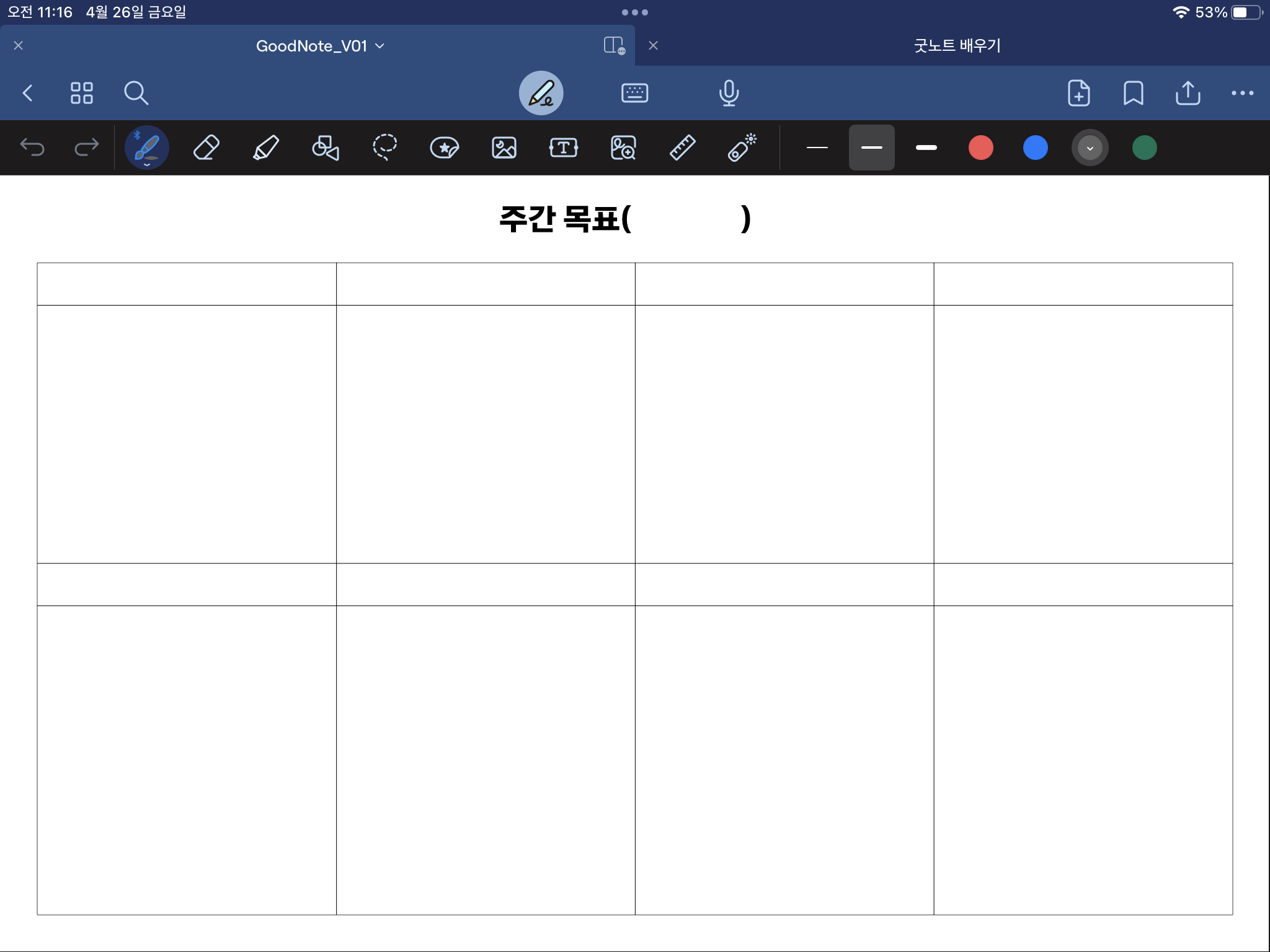
Task: Bookmark the current page
Action: coord(1134,93)
